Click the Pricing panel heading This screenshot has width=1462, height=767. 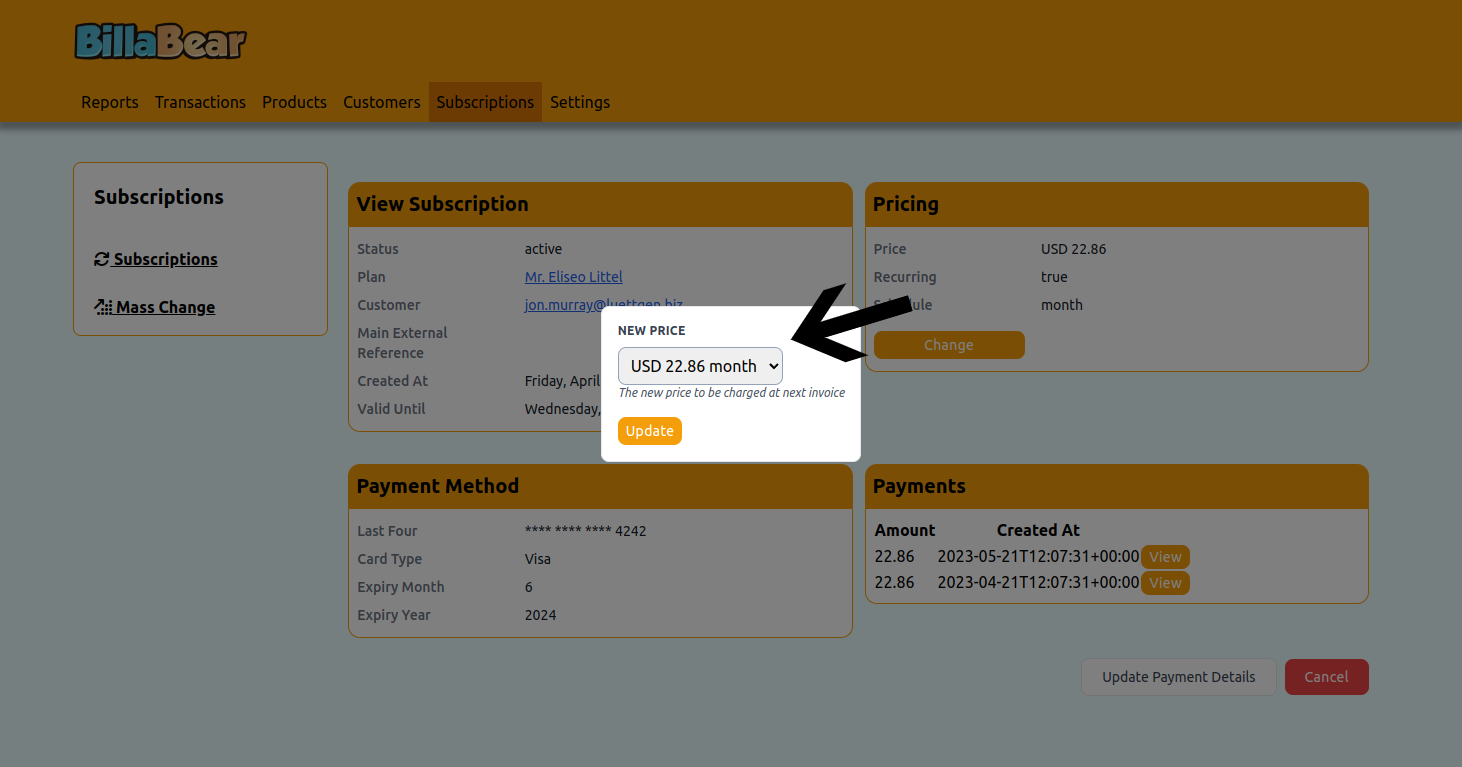[906, 204]
